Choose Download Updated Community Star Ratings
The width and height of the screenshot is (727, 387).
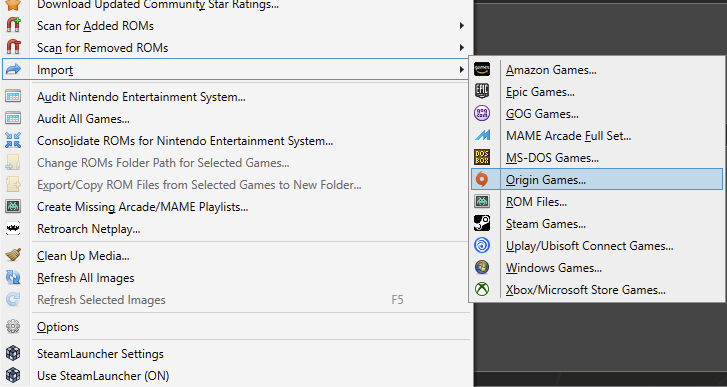158,5
